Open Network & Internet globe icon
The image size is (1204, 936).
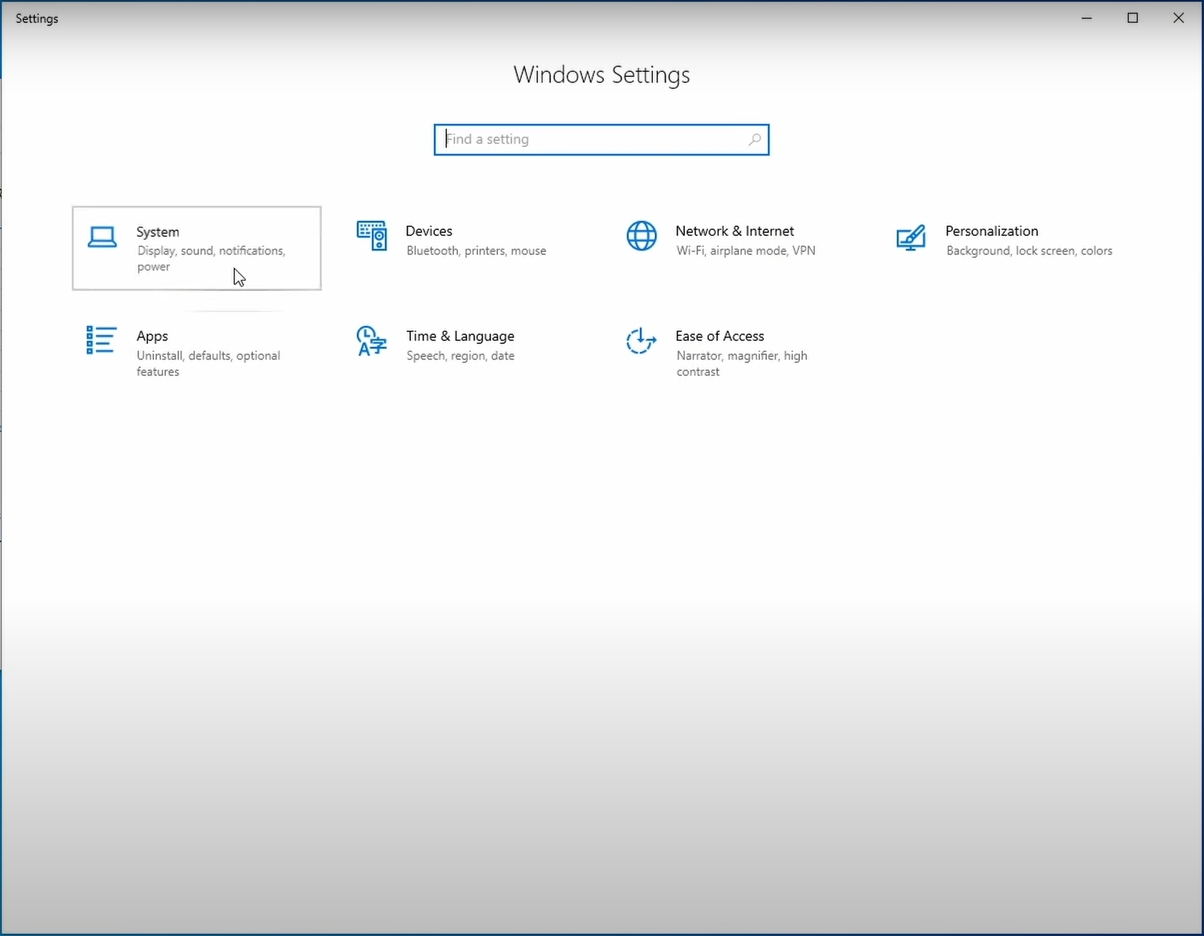point(641,236)
